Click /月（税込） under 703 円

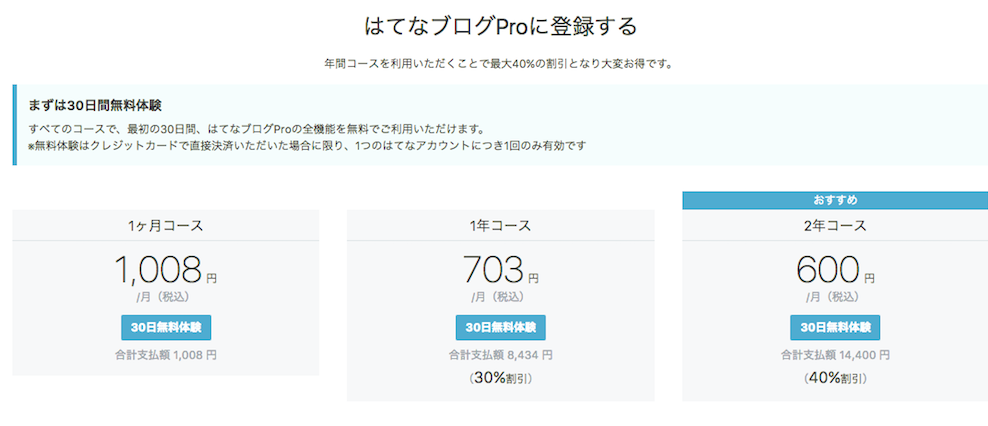pos(498,297)
